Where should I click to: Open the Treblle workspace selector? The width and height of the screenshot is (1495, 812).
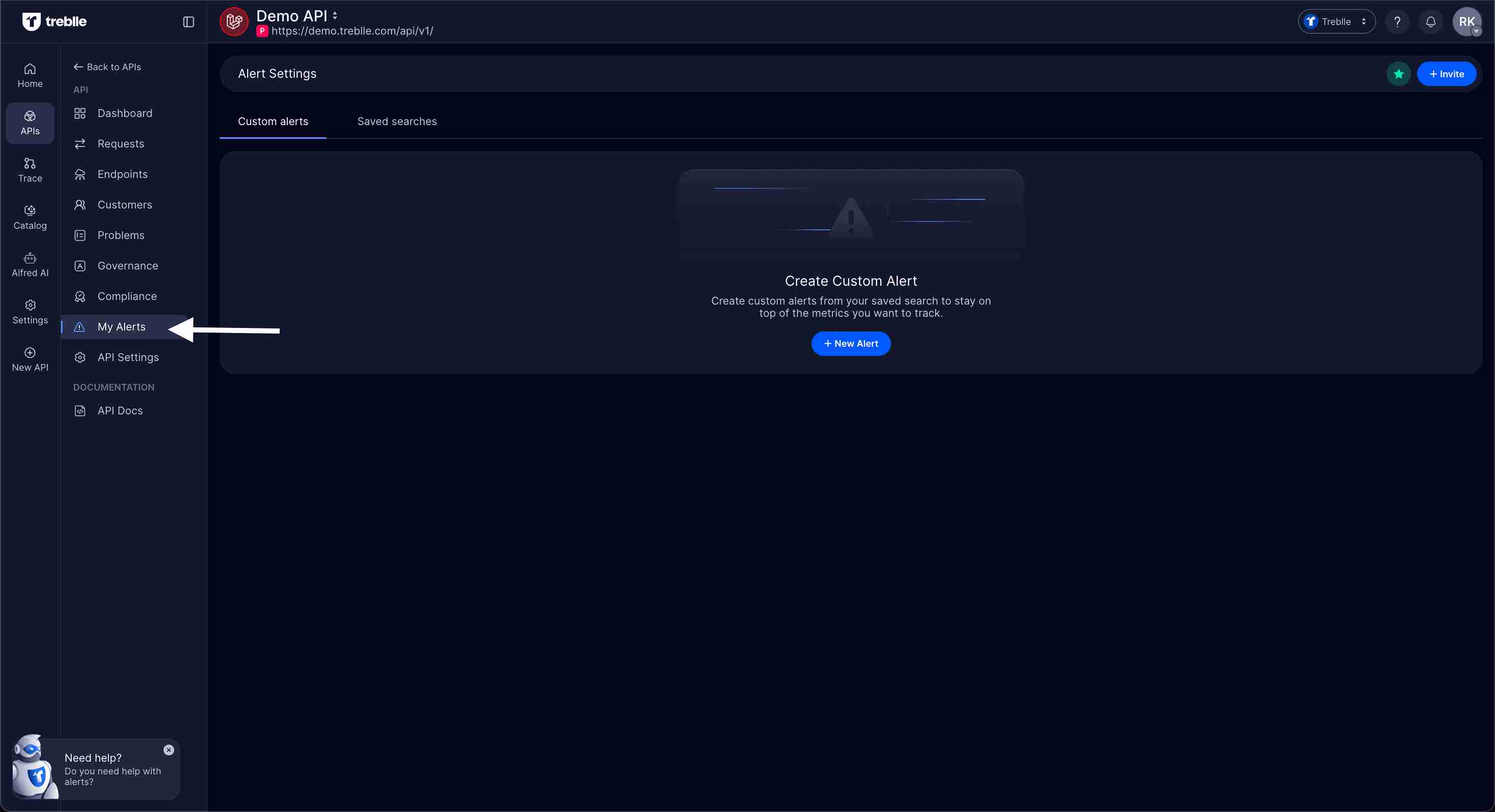(x=1336, y=21)
